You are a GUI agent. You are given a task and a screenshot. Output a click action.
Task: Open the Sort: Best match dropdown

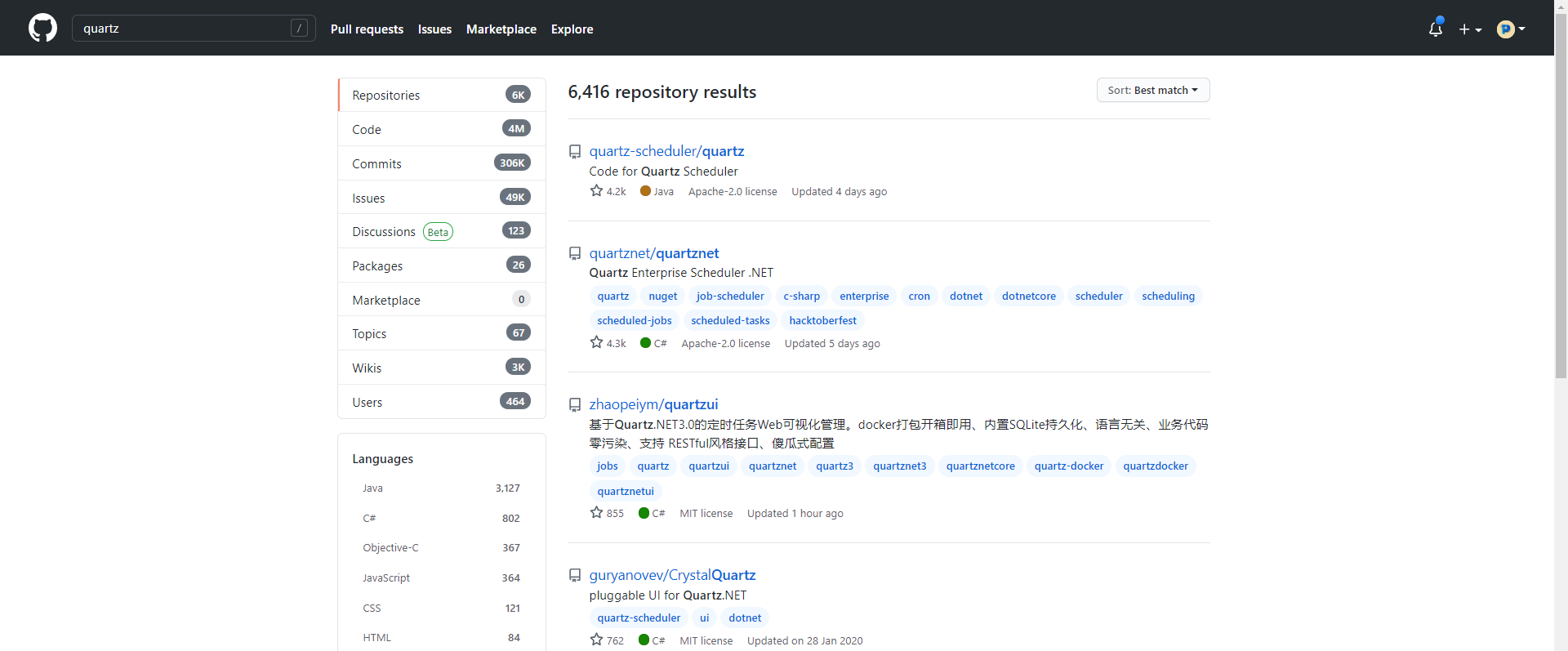[x=1152, y=91]
